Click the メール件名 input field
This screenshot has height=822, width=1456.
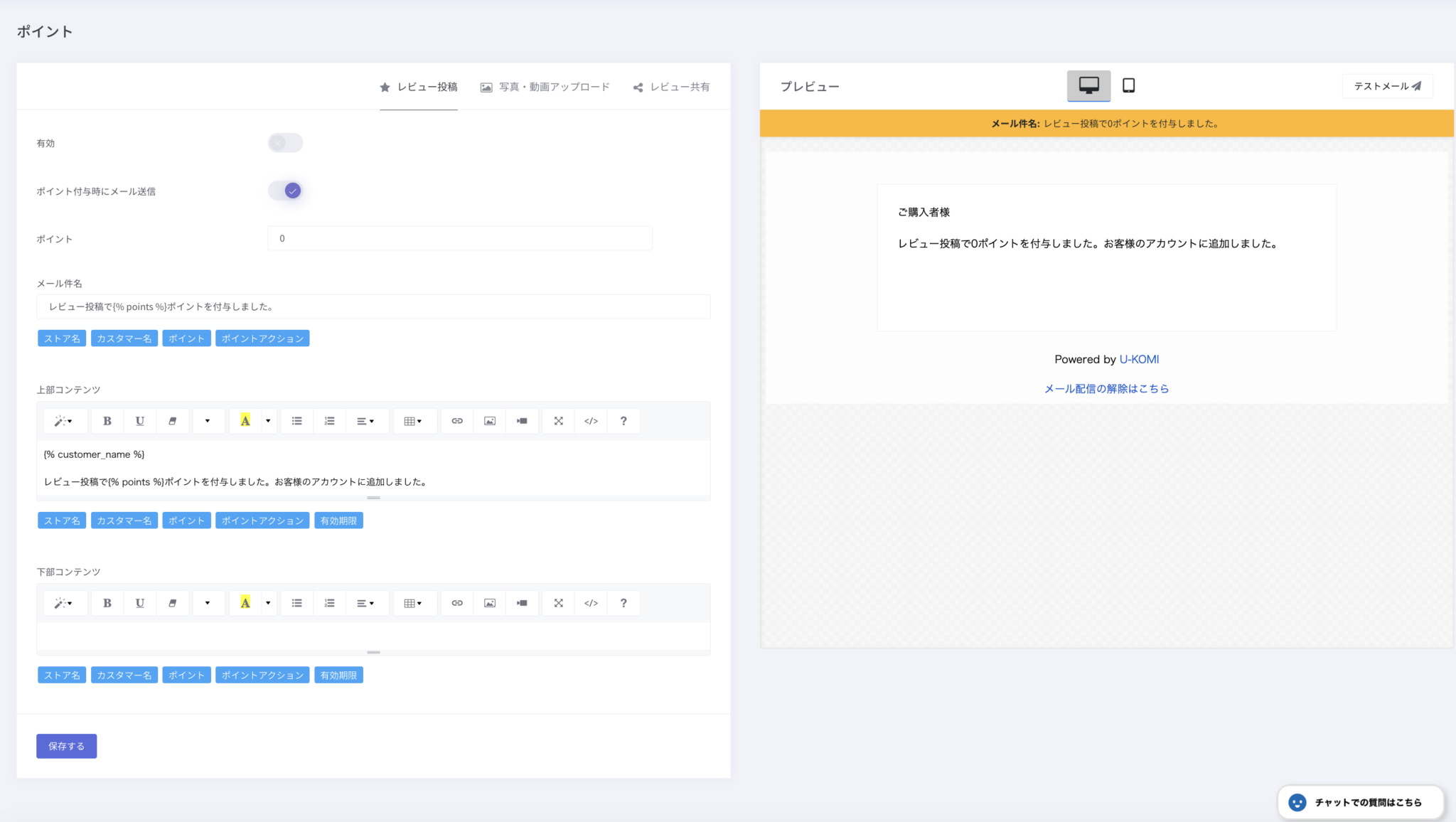point(373,306)
